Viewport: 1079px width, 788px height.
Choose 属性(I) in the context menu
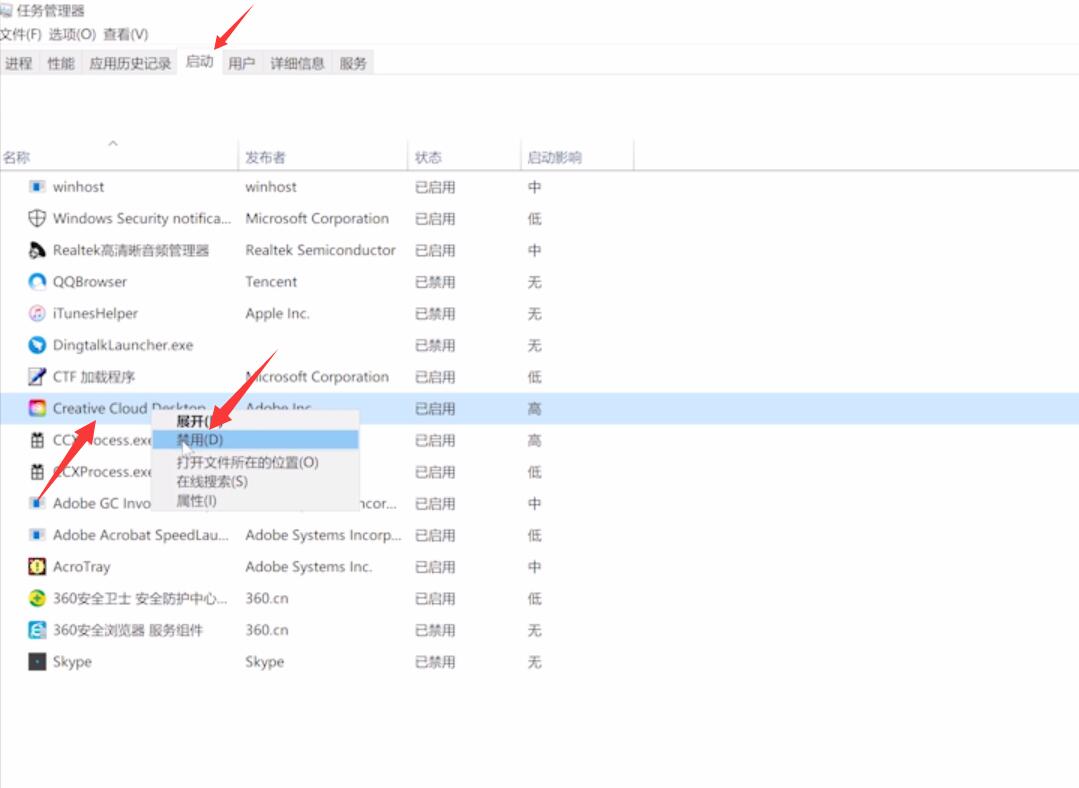coord(255,500)
